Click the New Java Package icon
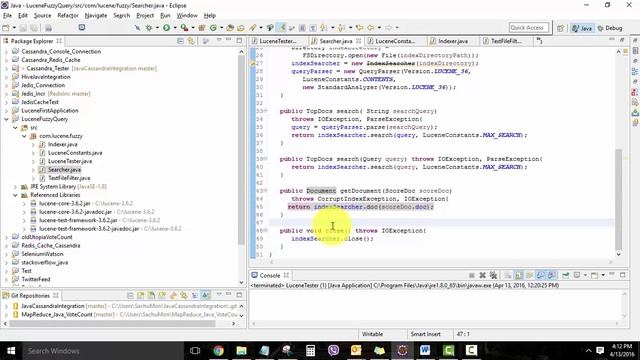This screenshot has width=640, height=360. coord(202,28)
